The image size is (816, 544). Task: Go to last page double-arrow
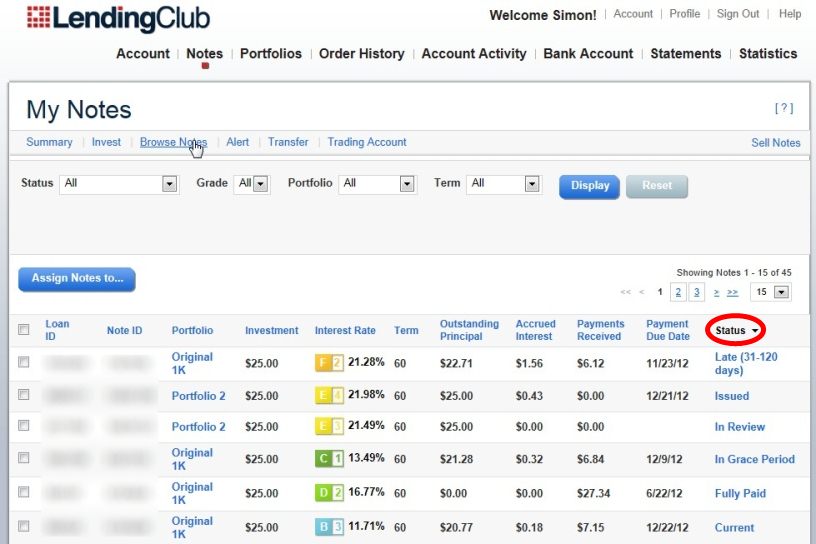[x=733, y=292]
